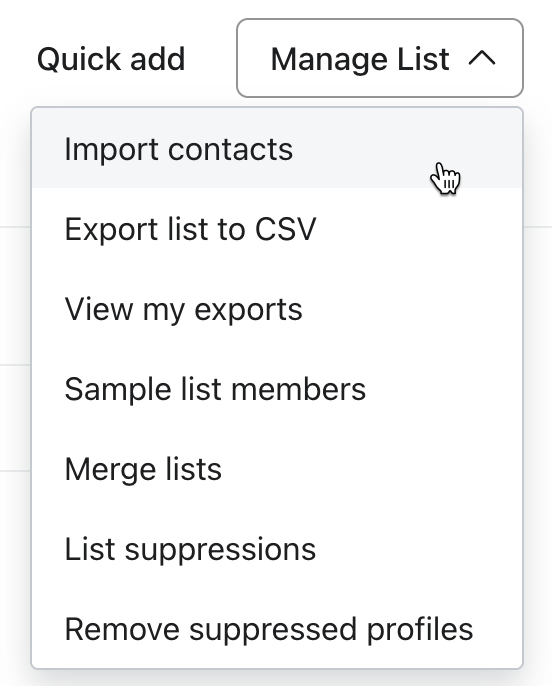Click the bottom menu item Remove suppressed profiles
The width and height of the screenshot is (552, 686).
[x=277, y=629]
